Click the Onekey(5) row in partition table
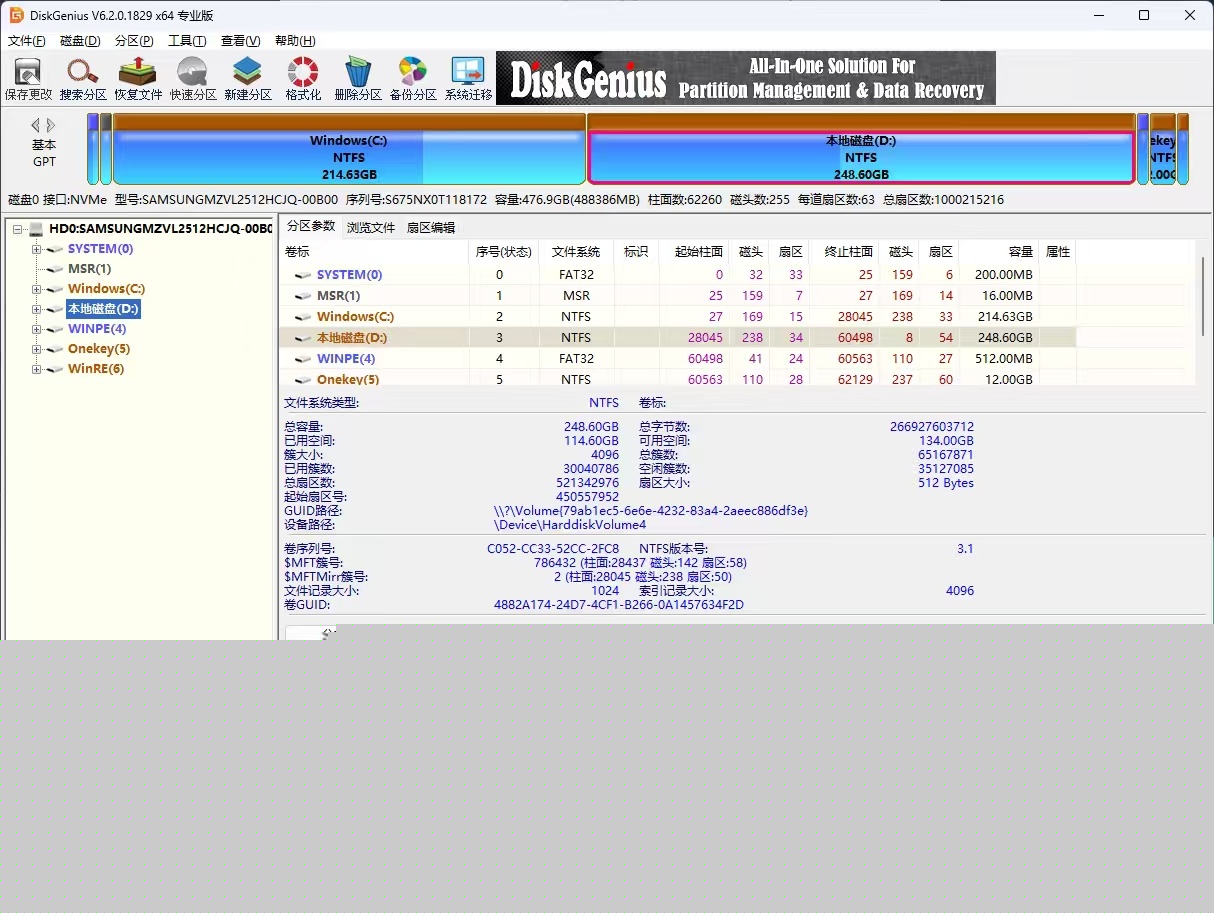Screen dimensions: 1214x913 tap(678, 378)
